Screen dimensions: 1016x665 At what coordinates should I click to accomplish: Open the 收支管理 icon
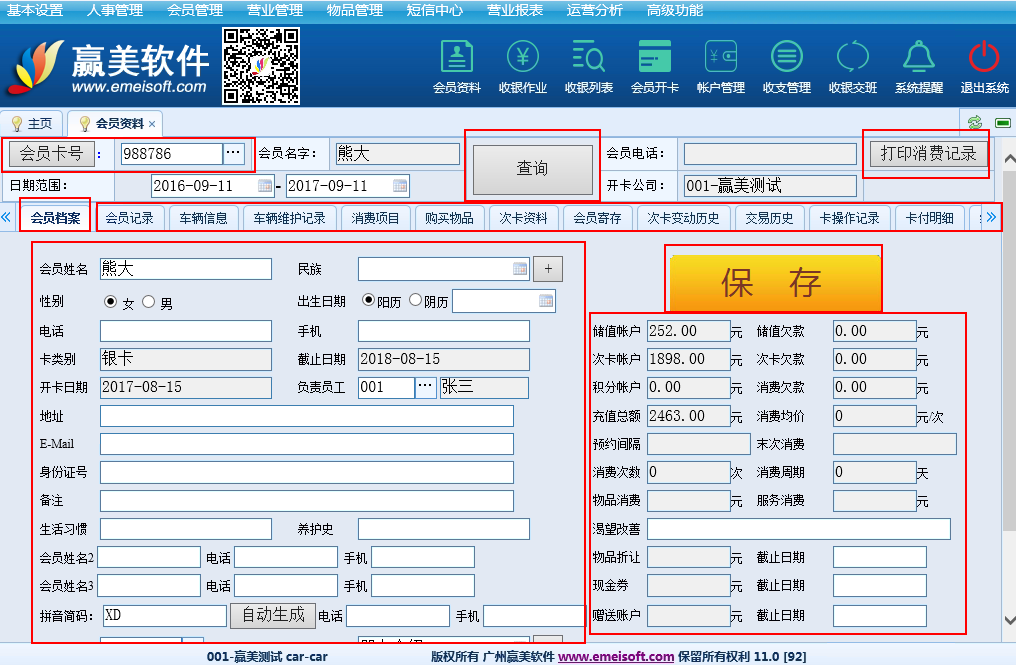point(786,56)
